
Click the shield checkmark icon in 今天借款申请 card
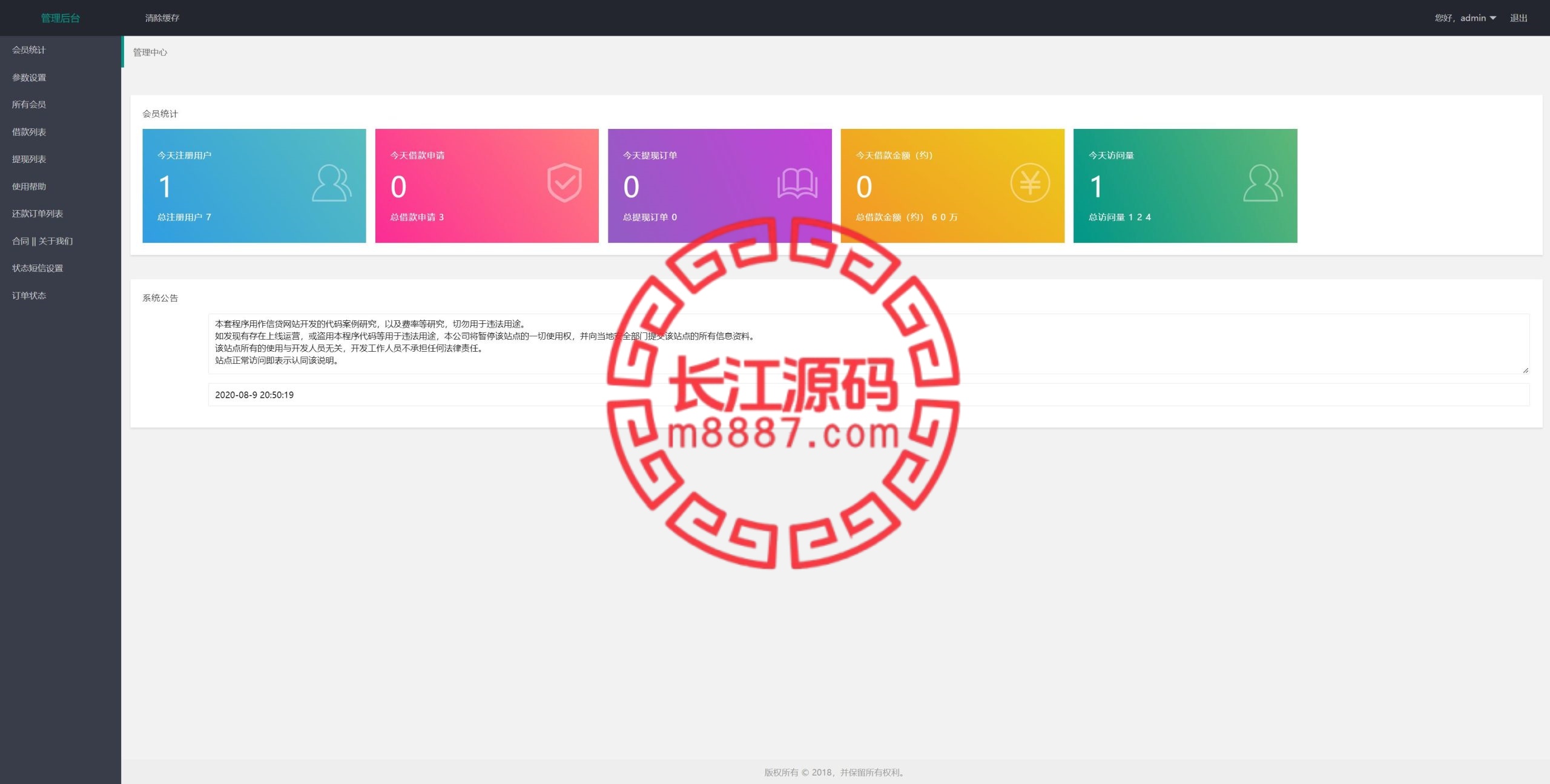(x=564, y=183)
